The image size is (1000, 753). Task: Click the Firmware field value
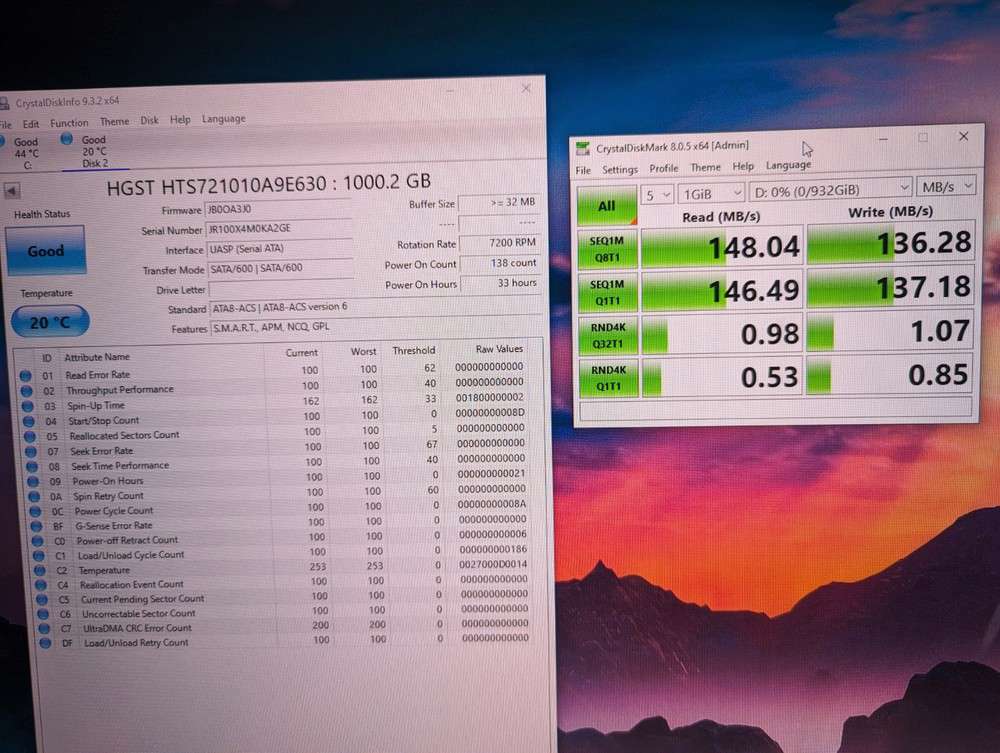277,208
